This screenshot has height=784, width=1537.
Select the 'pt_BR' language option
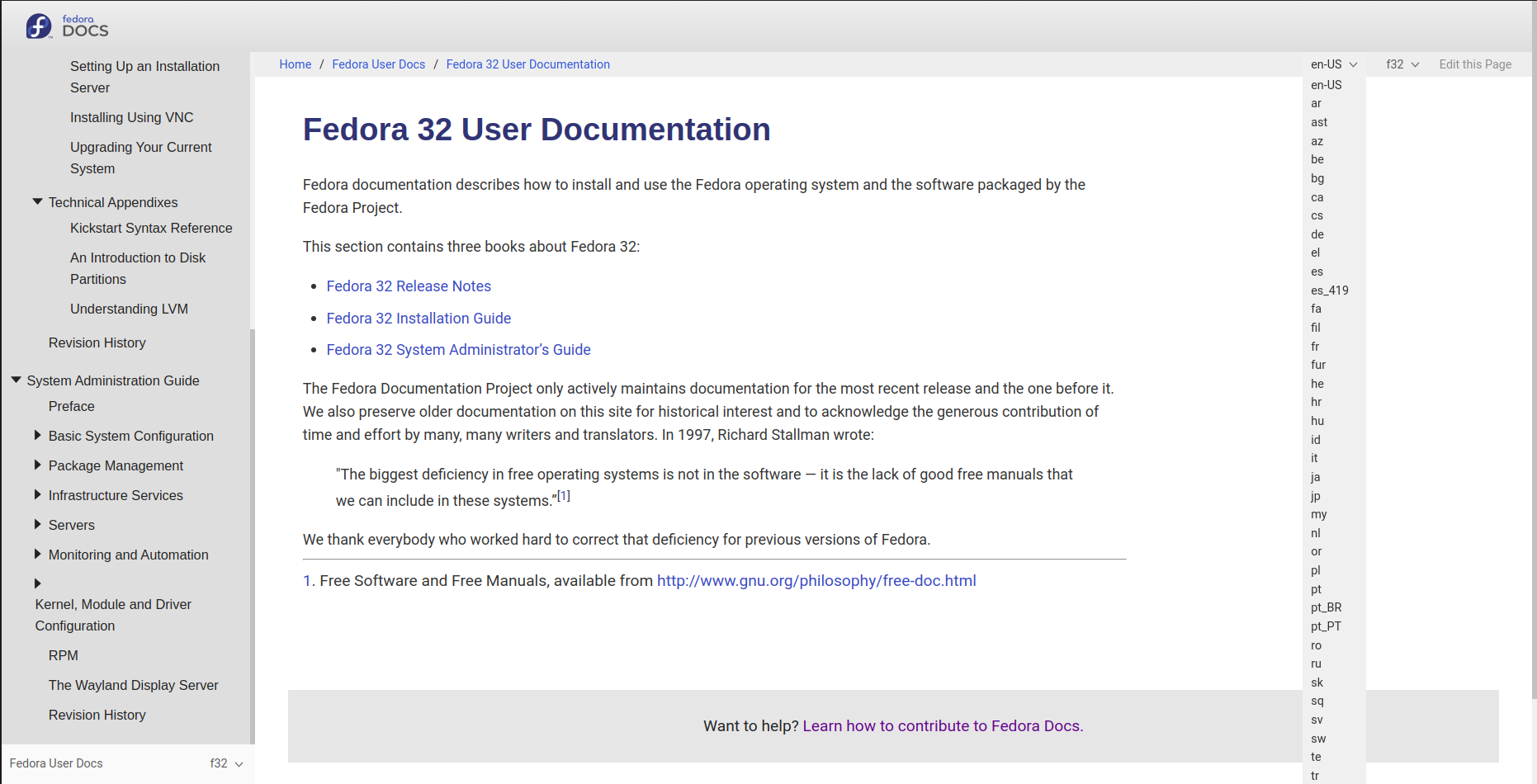(x=1326, y=607)
